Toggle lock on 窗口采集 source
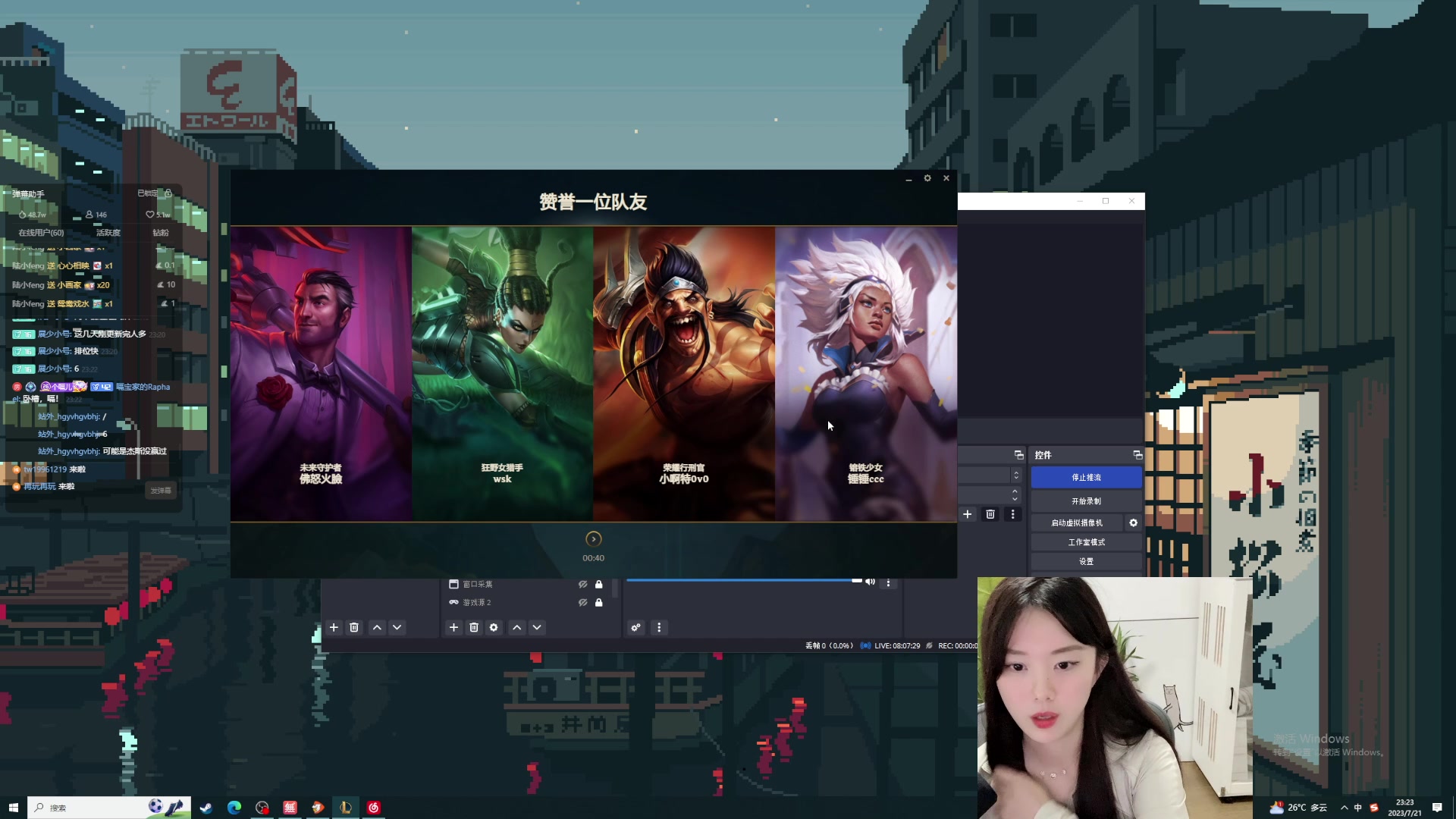Viewport: 1456px width, 819px height. click(x=598, y=584)
